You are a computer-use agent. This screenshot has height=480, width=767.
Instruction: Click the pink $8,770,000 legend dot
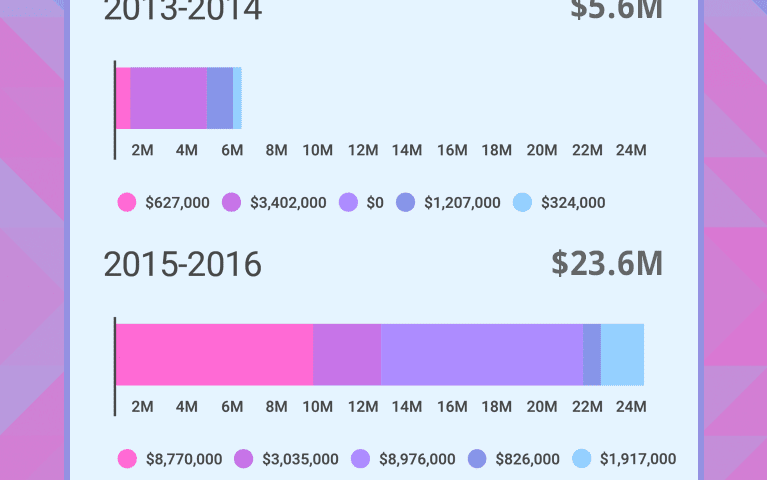[x=127, y=459]
